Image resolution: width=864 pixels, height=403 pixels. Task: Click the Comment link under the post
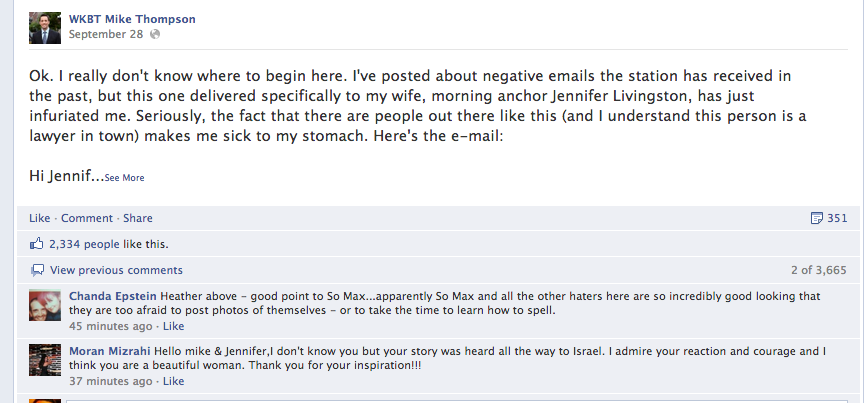coord(87,218)
